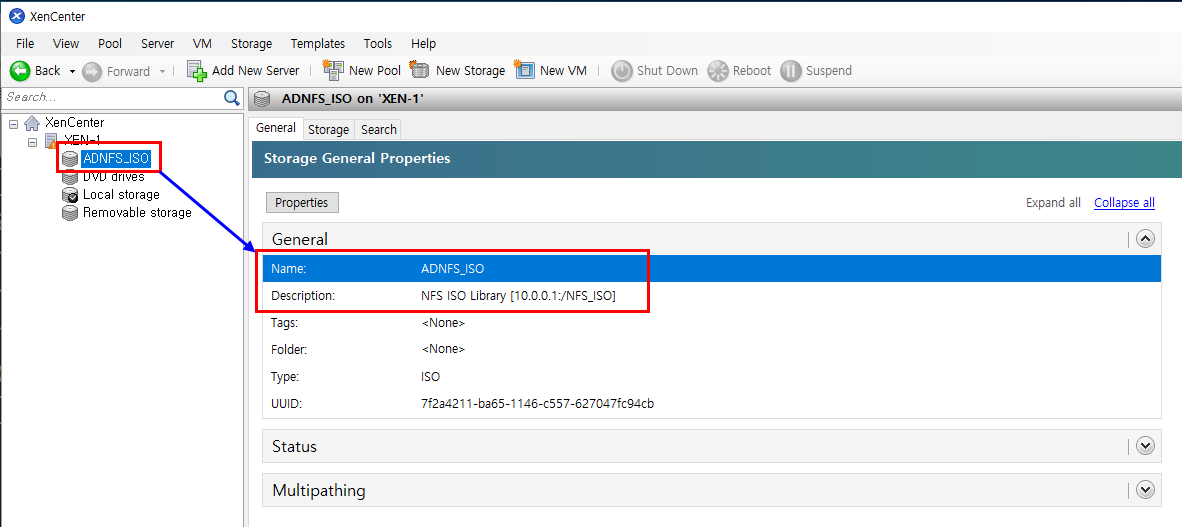This screenshot has height=527, width=1182.
Task: Click the New VM label
Action: 563,71
